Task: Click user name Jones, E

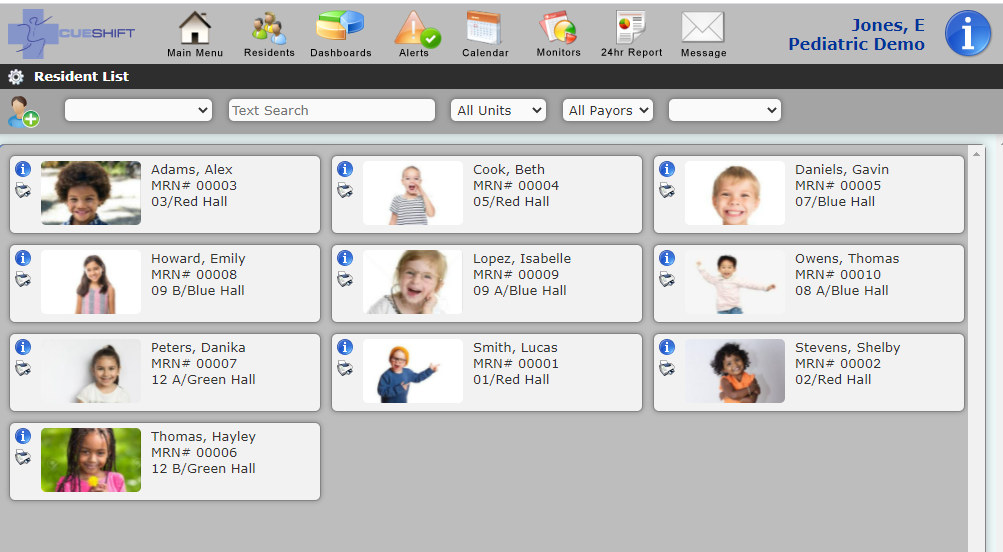Action: tap(888, 25)
